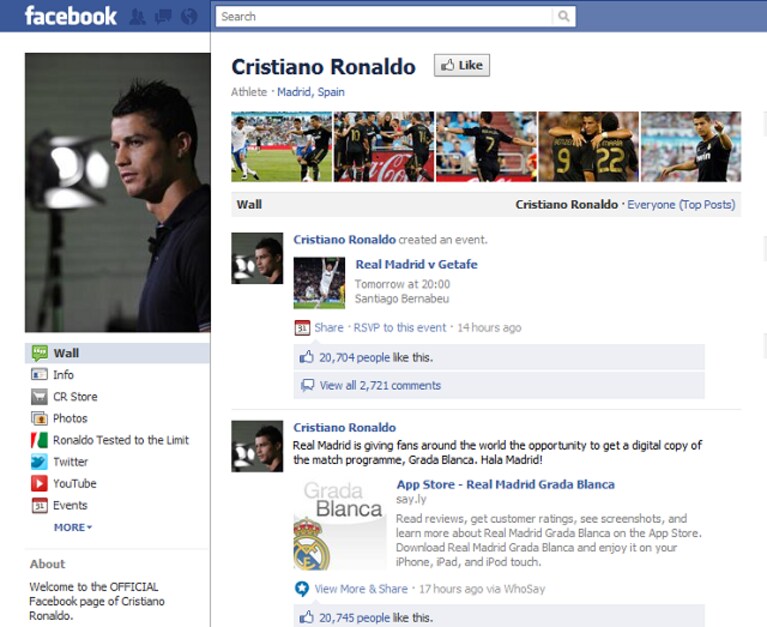The height and width of the screenshot is (627, 767).
Task: Click the Photos sidebar icon
Action: tap(39, 418)
